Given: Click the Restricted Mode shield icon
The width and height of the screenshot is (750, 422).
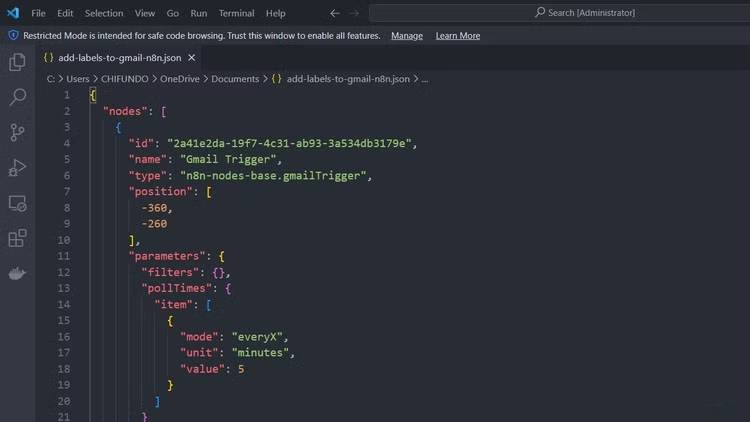Looking at the screenshot, I should tap(13, 35).
